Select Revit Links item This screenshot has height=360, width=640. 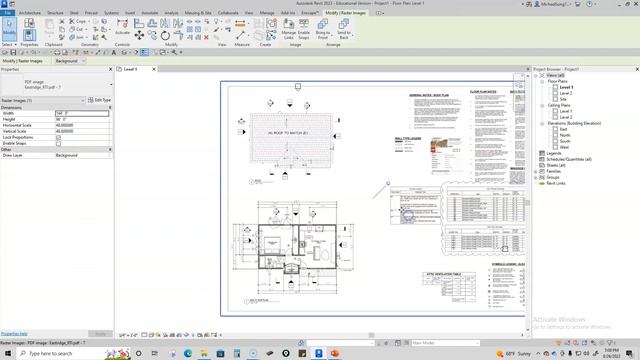pos(556,183)
